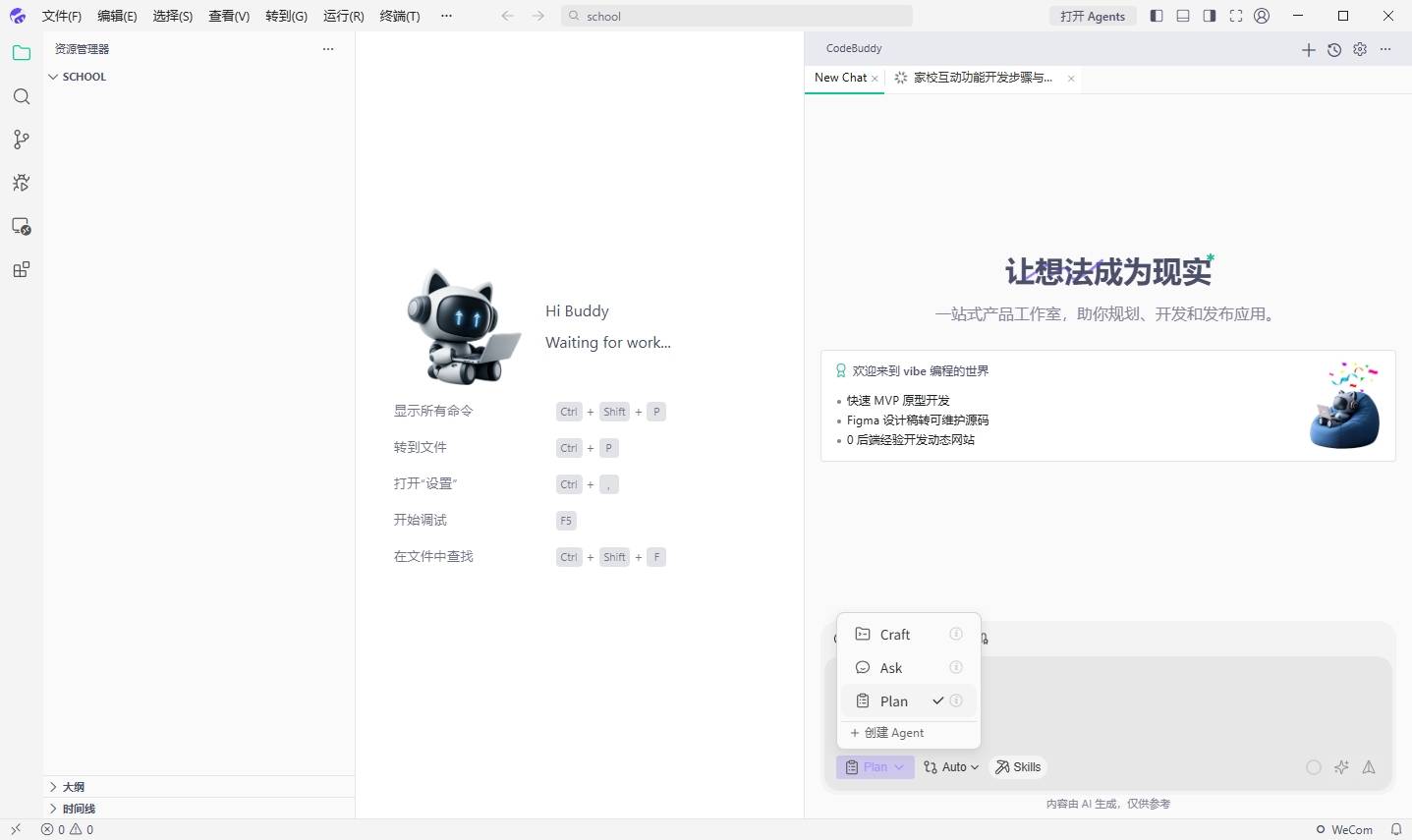Screen dimensions: 1412x840
Task: Show info for Craft mode
Action: (x=956, y=634)
